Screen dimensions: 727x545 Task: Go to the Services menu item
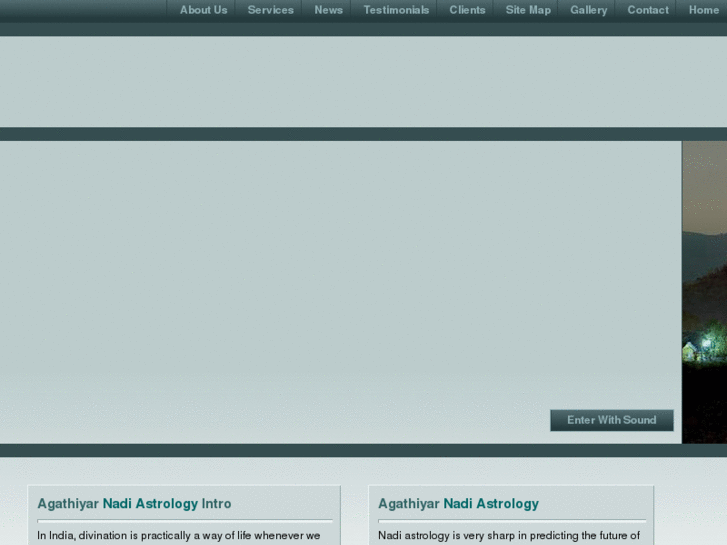click(x=270, y=10)
